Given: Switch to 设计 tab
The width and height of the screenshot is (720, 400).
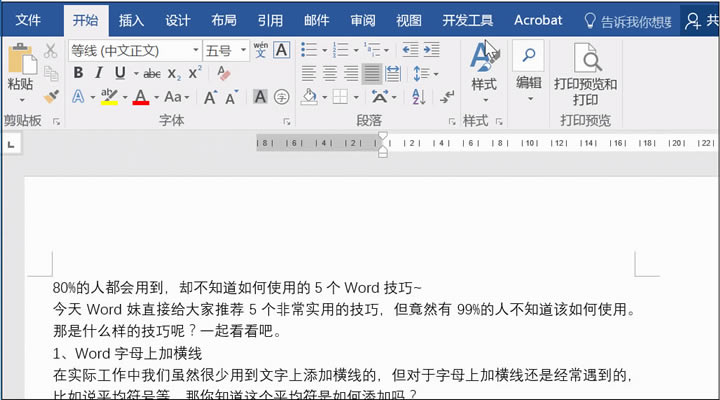Looking at the screenshot, I should pyautogui.click(x=178, y=20).
